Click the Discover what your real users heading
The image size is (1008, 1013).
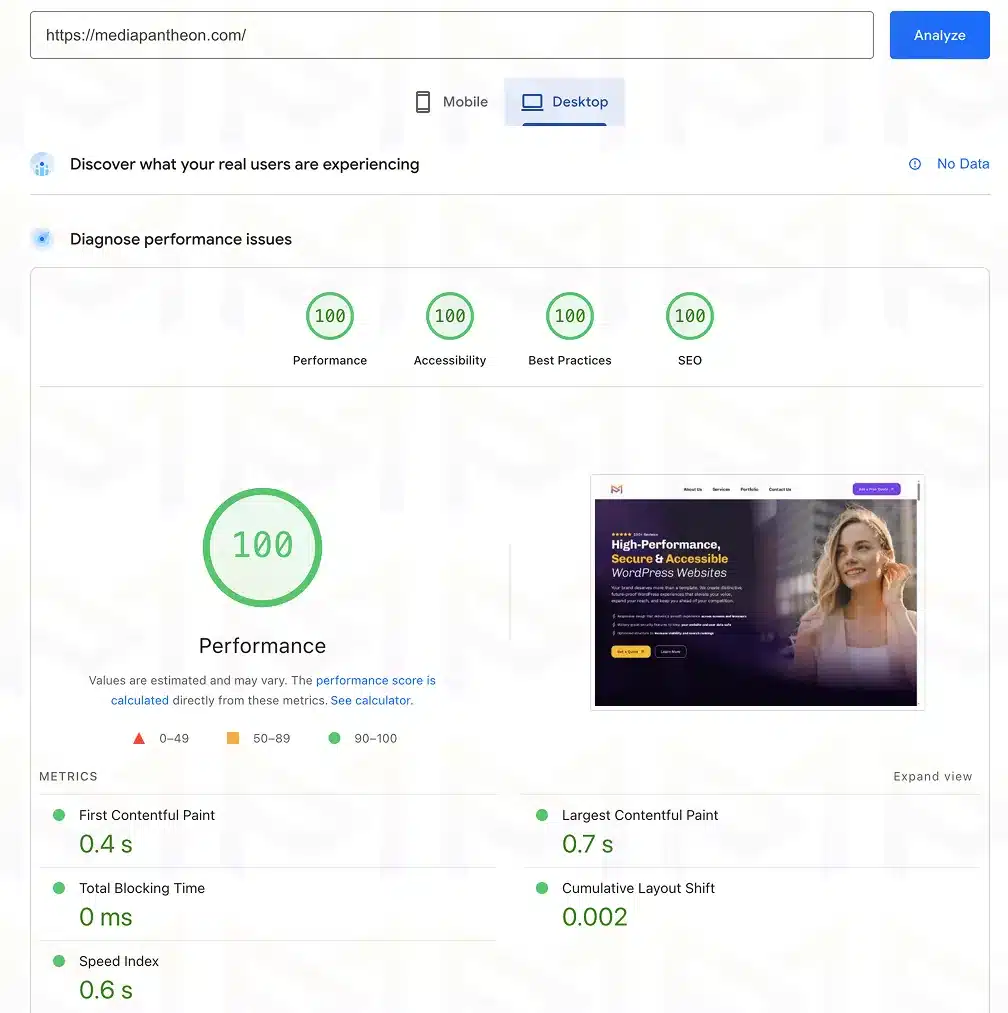(244, 165)
